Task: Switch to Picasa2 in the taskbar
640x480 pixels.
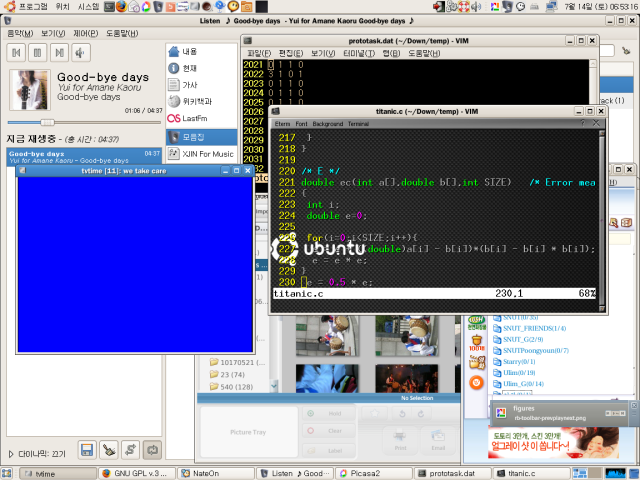Action: point(373,473)
